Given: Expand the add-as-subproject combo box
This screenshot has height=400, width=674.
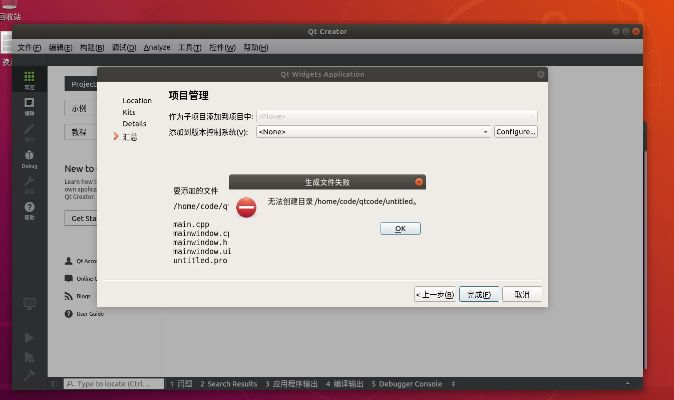Looking at the screenshot, I should 396,116.
